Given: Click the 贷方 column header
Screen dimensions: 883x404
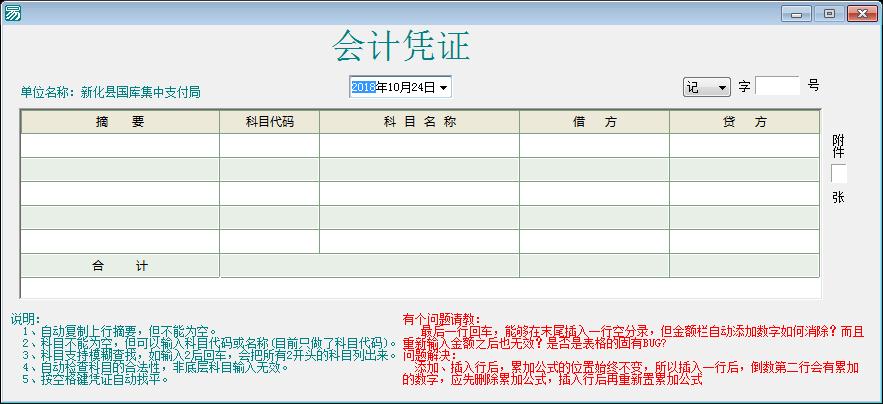Looking at the screenshot, I should pyautogui.click(x=744, y=122).
